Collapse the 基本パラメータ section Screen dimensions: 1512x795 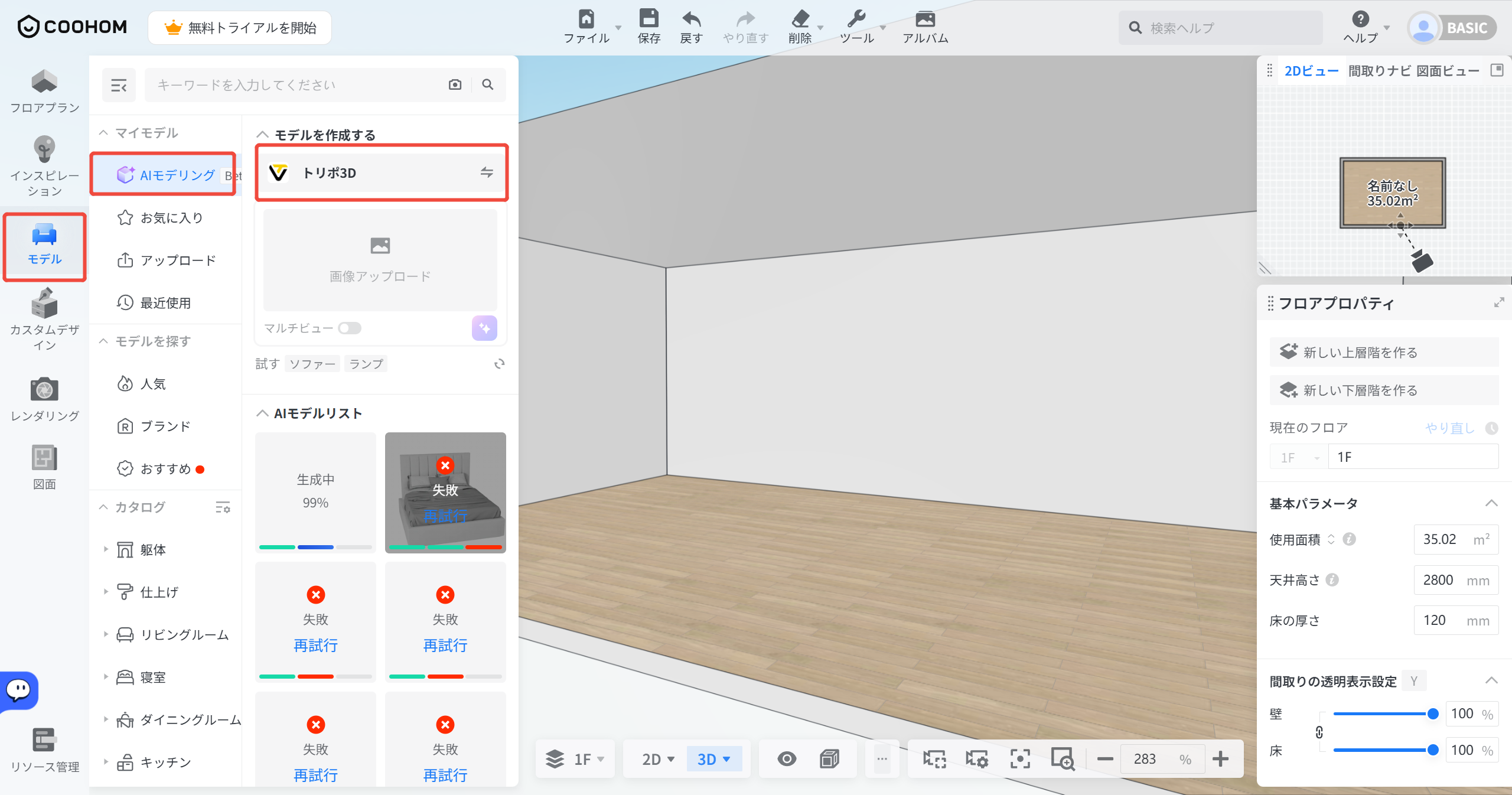tap(1491, 503)
